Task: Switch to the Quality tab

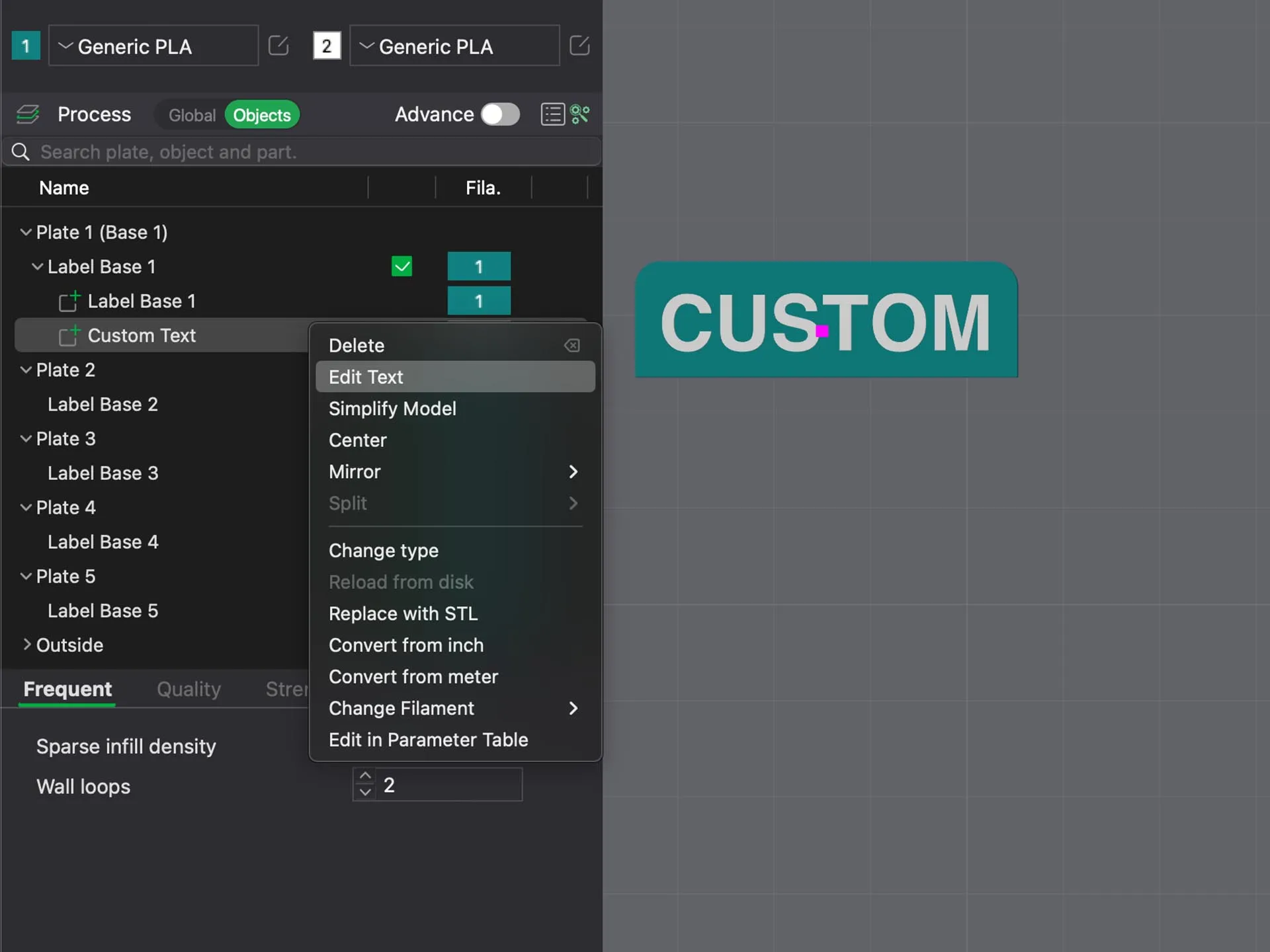Action: click(189, 689)
